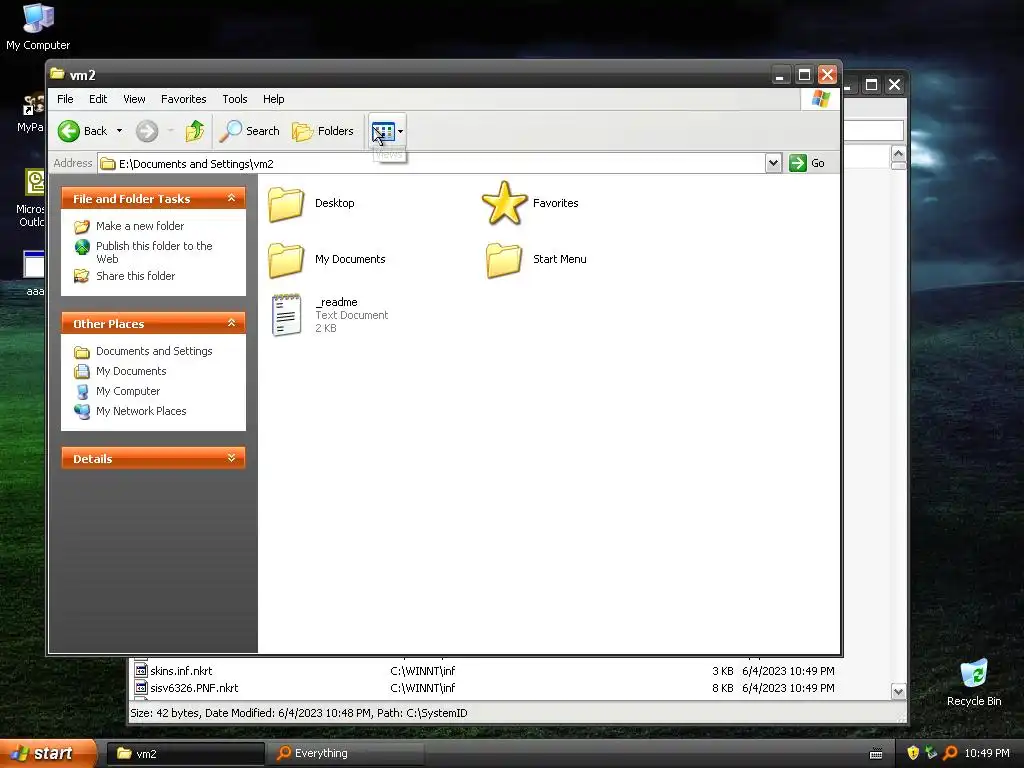The width and height of the screenshot is (1024, 768).
Task: Open My Computer desktop icon
Action: point(38,27)
